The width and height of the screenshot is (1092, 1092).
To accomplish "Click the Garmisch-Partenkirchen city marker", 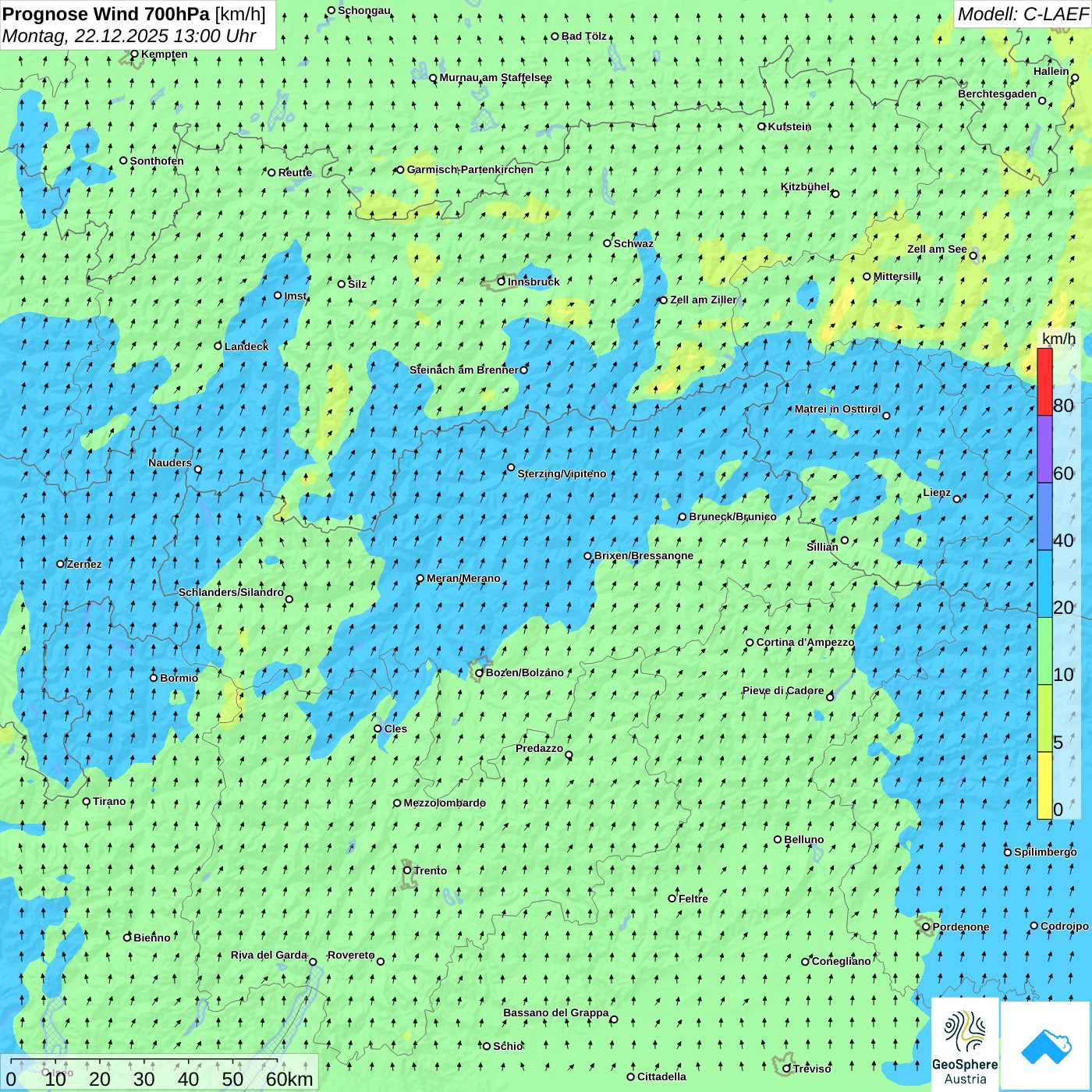I will coord(401,169).
